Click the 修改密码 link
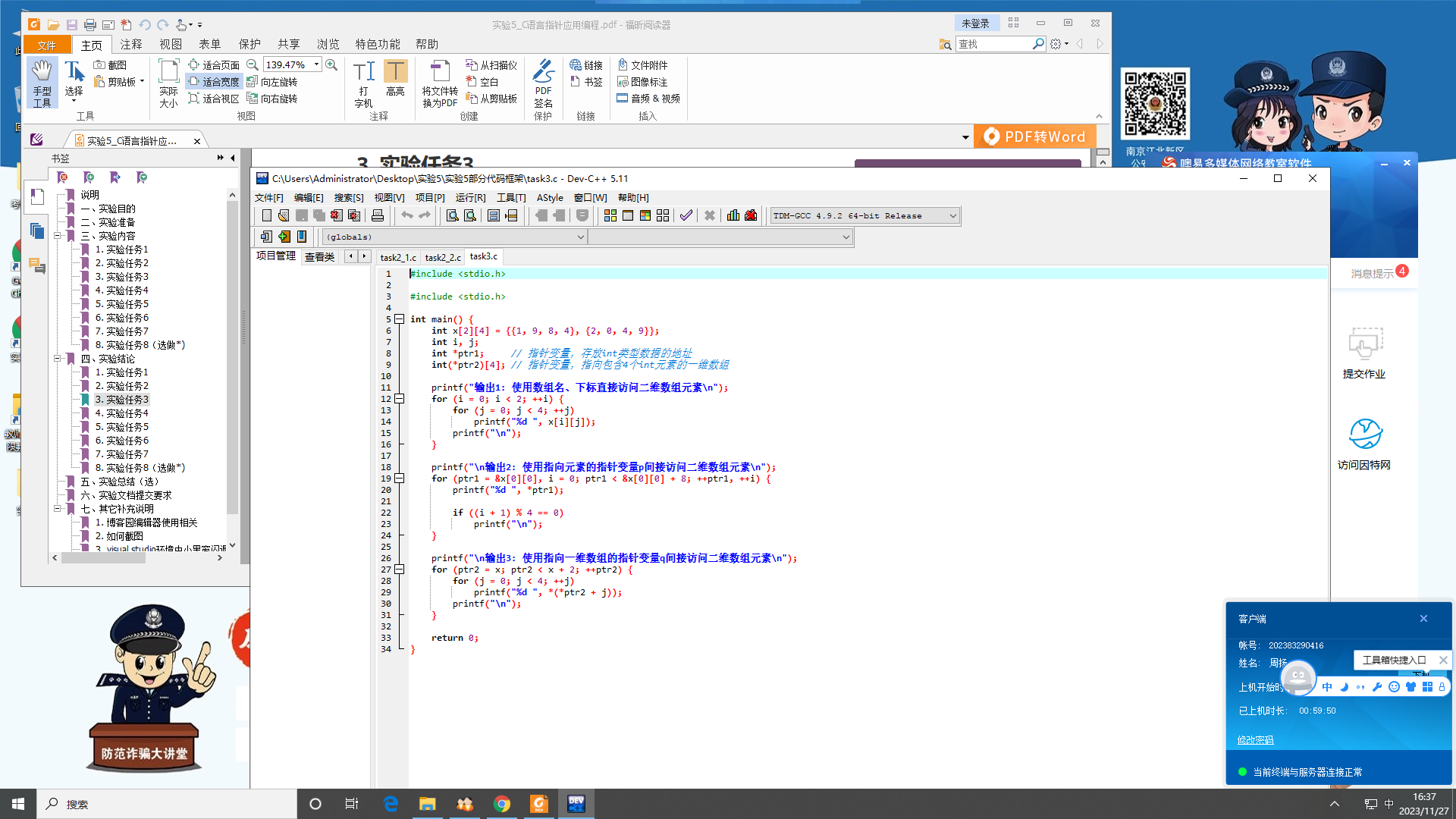This screenshot has width=1456, height=819. pyautogui.click(x=1255, y=740)
